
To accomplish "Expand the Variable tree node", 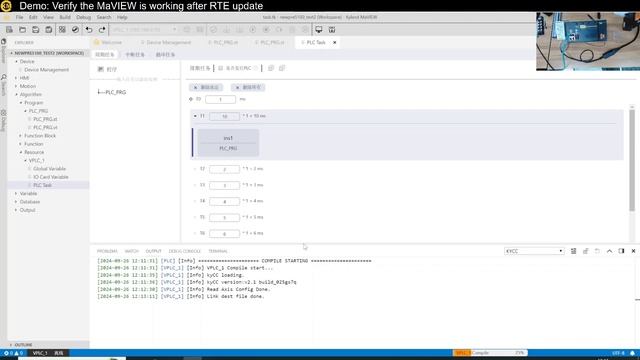I will click(16, 193).
